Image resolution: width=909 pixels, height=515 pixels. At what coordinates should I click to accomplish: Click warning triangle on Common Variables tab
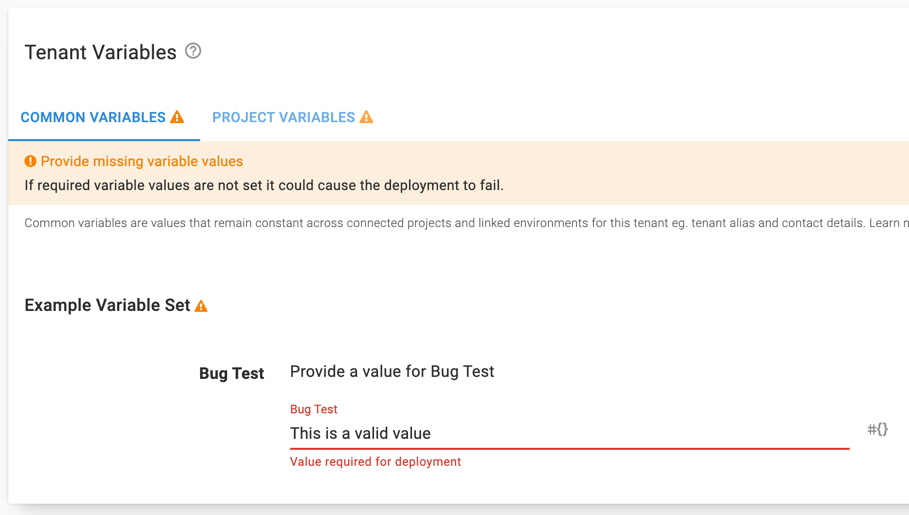(177, 117)
